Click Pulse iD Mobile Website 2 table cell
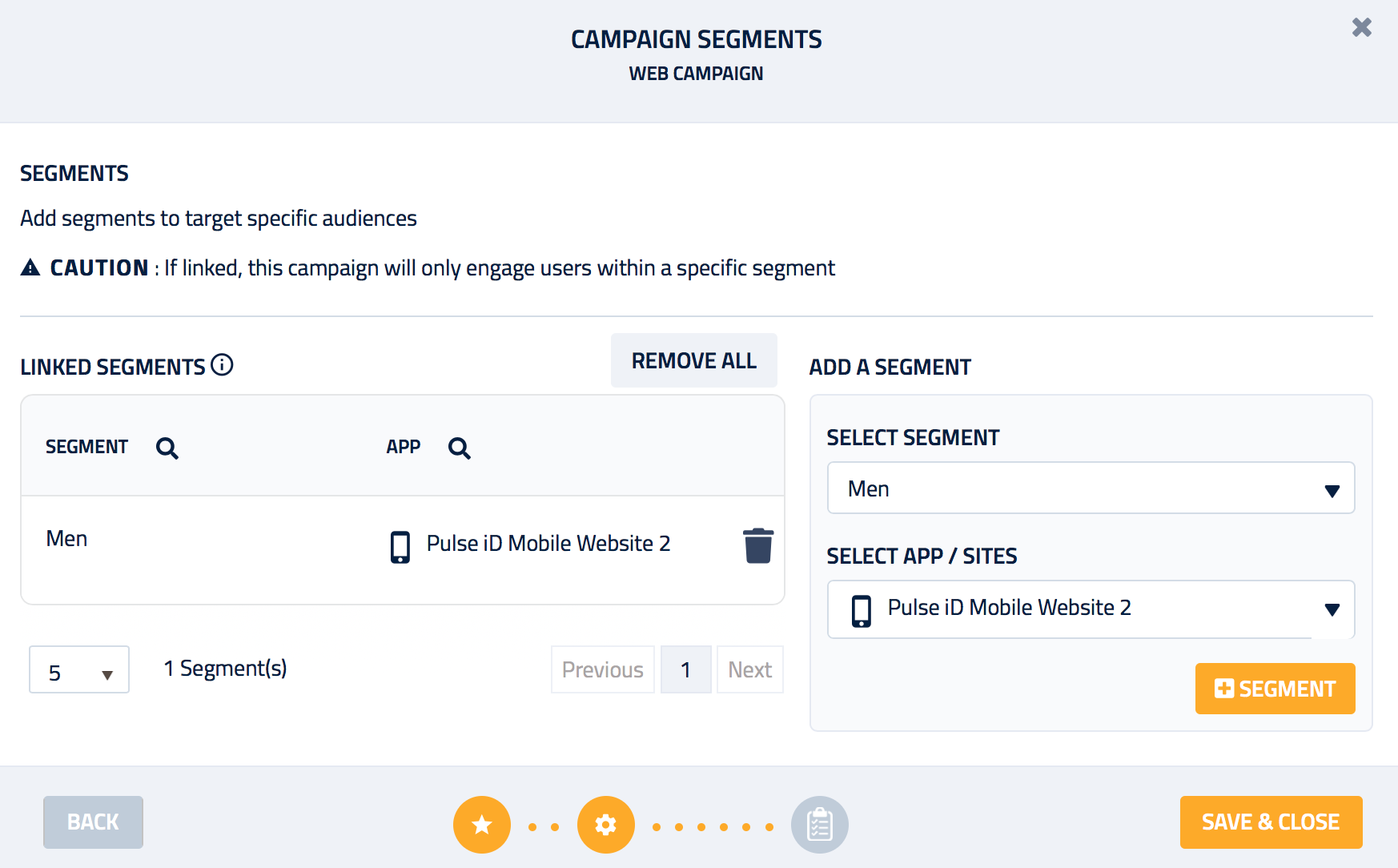 click(x=548, y=544)
